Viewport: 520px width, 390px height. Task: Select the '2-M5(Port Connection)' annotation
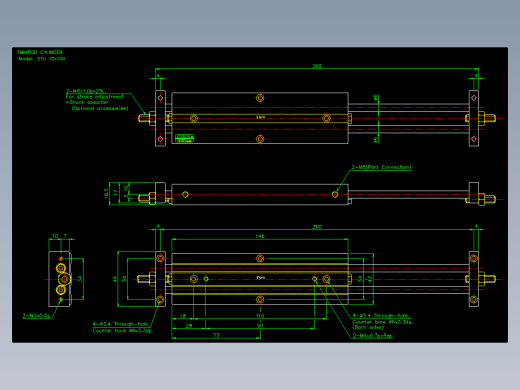[381, 167]
